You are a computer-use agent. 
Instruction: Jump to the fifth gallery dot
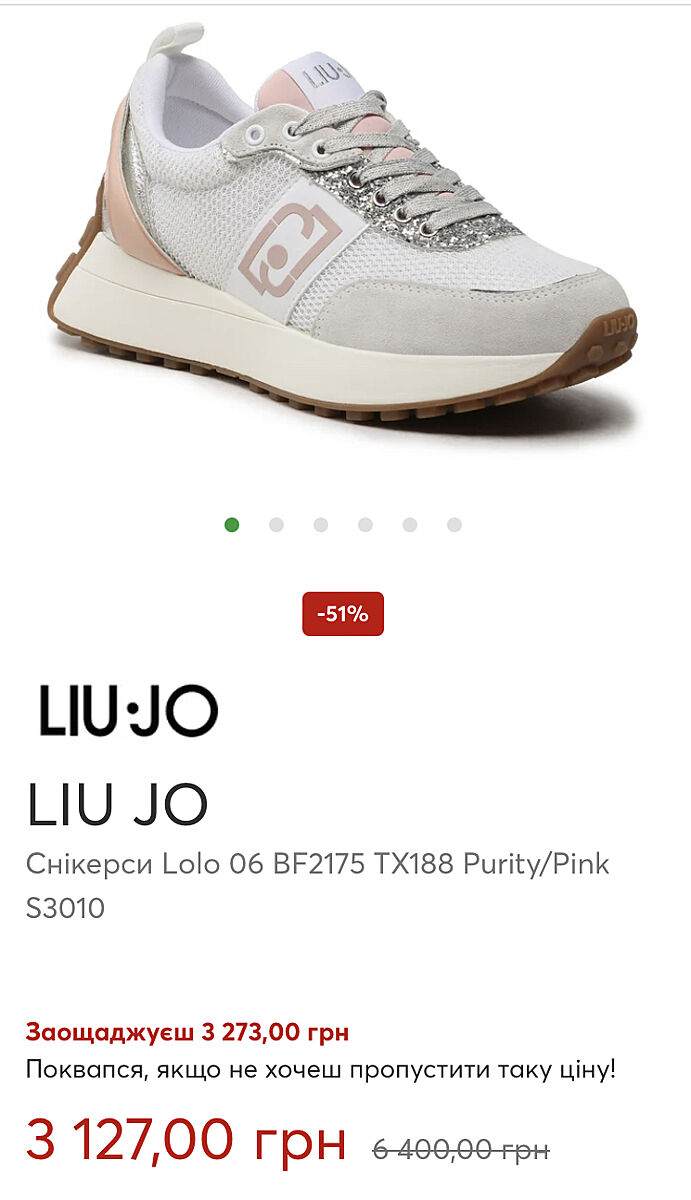click(410, 525)
